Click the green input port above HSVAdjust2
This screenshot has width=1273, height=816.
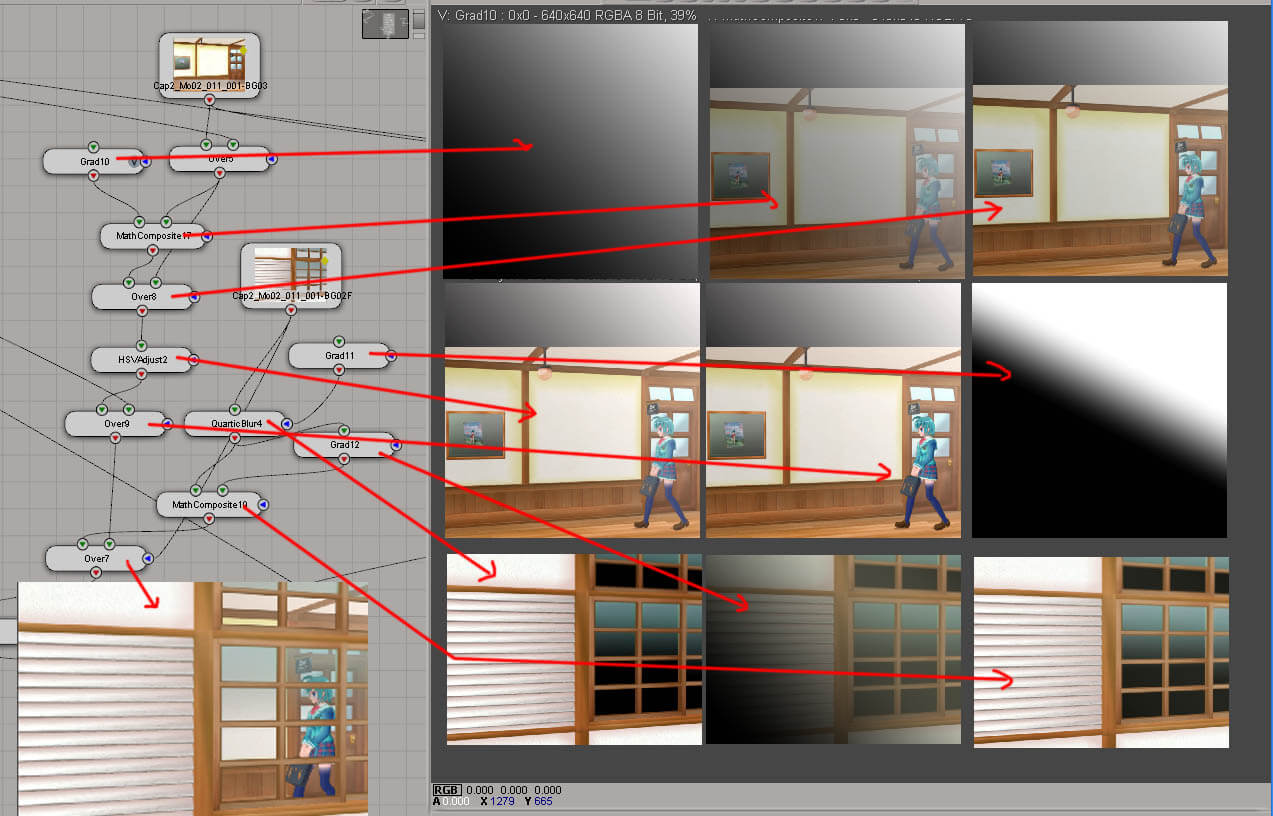[x=141, y=344]
